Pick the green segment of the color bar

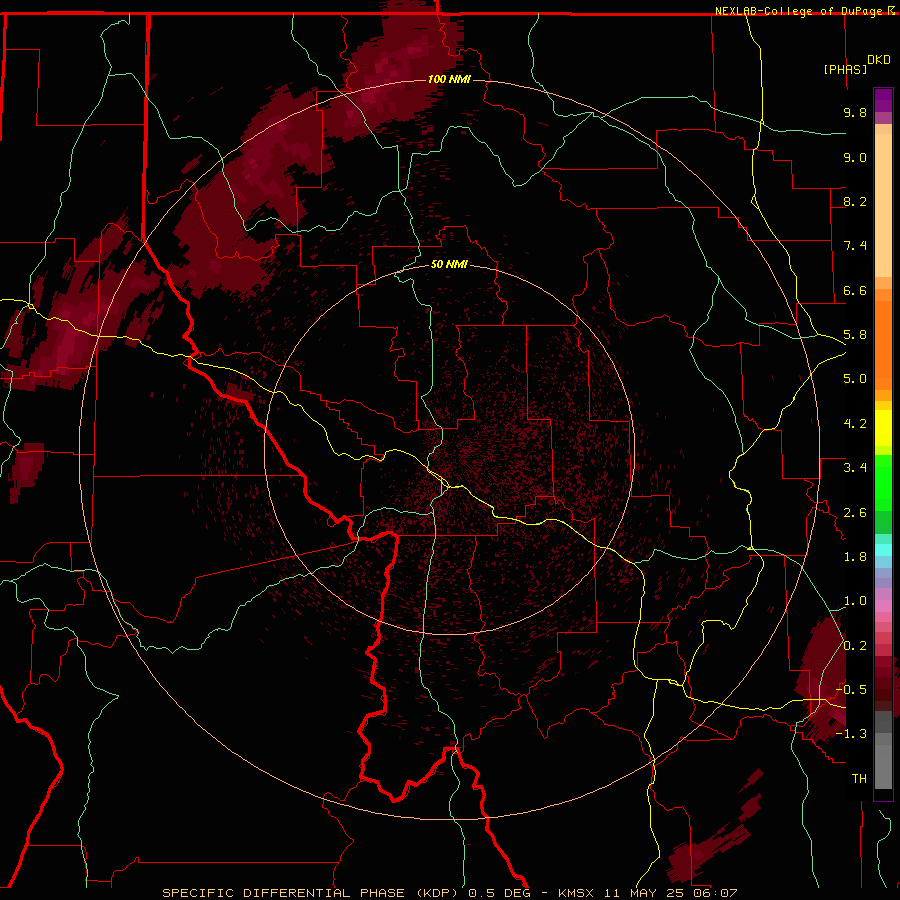pos(883,482)
